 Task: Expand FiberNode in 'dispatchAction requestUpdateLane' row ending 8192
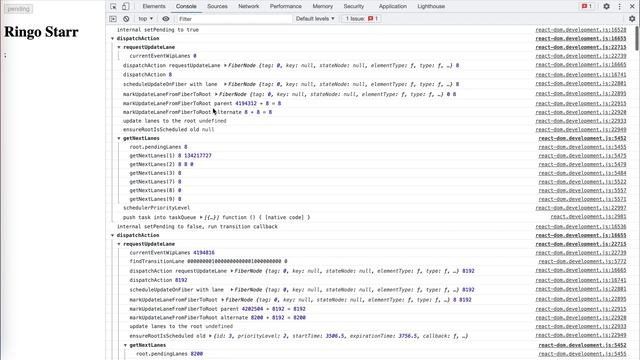pyautogui.click(x=232, y=271)
